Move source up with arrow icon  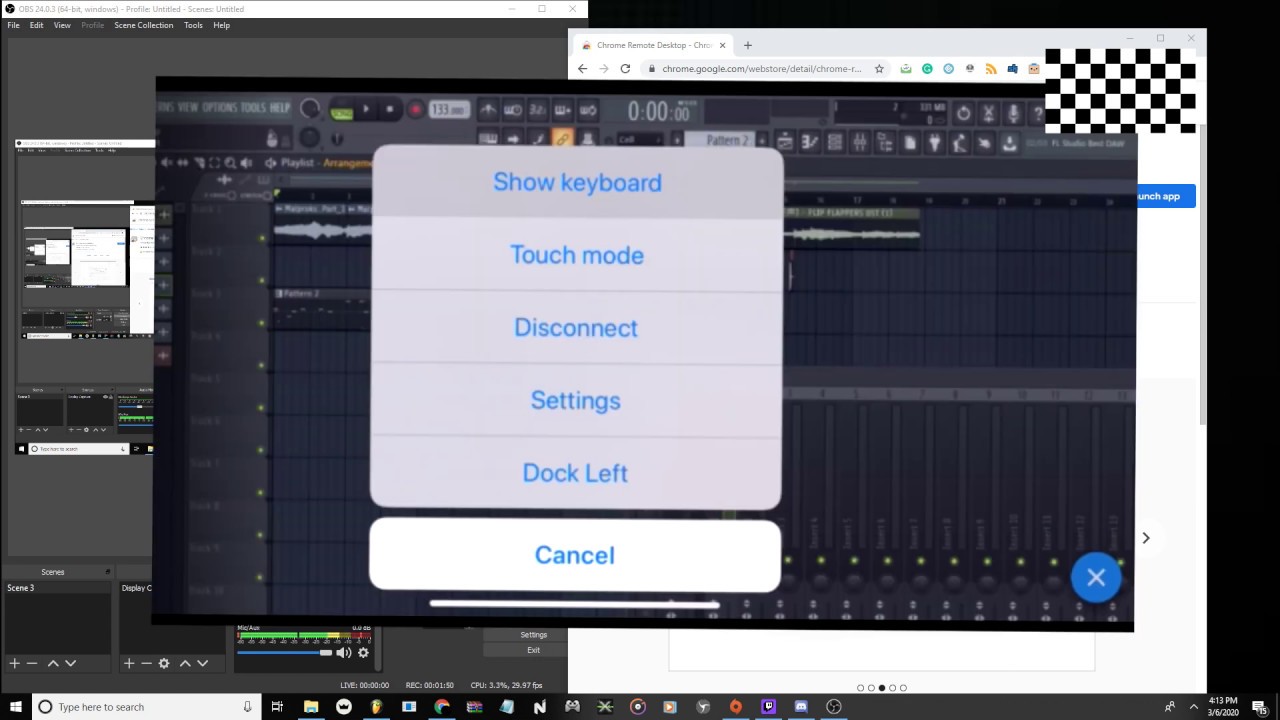coord(185,663)
